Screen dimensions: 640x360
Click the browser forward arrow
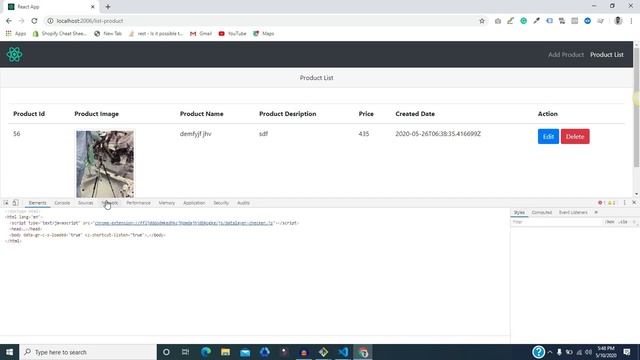[21, 21]
